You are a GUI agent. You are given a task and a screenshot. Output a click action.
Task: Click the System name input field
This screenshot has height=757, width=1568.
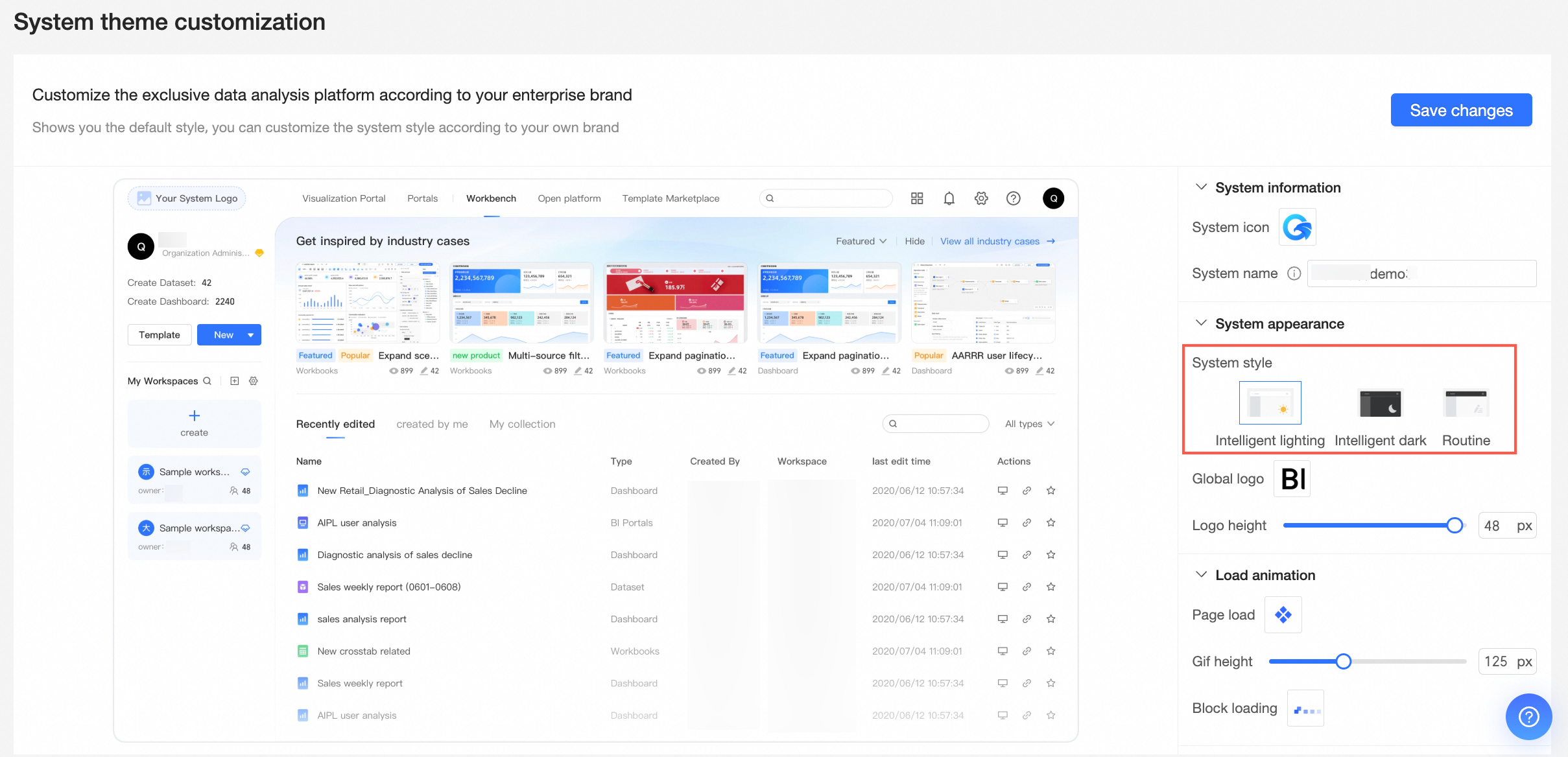1421,274
